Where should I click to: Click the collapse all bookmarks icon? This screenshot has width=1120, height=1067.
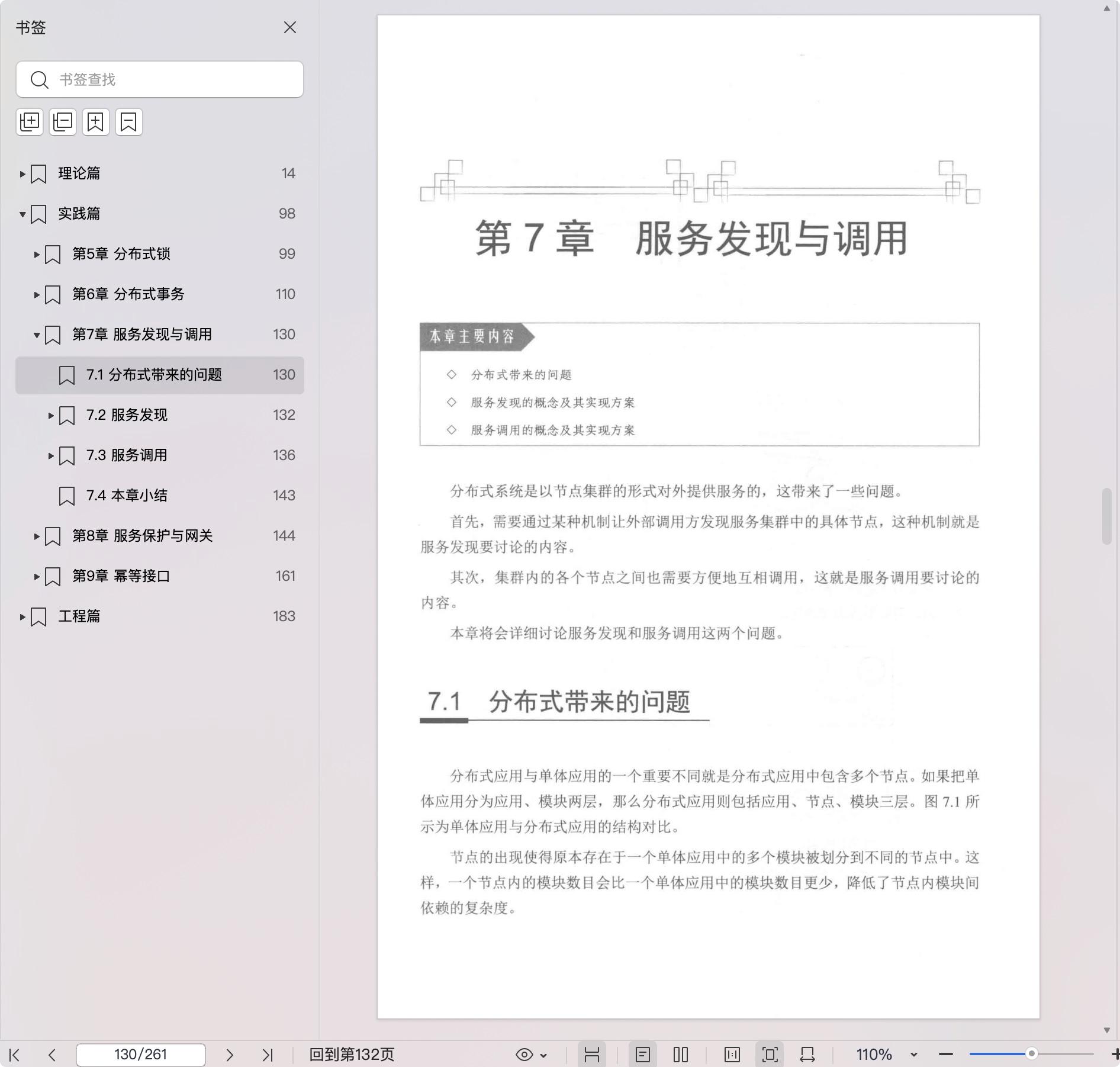click(63, 122)
